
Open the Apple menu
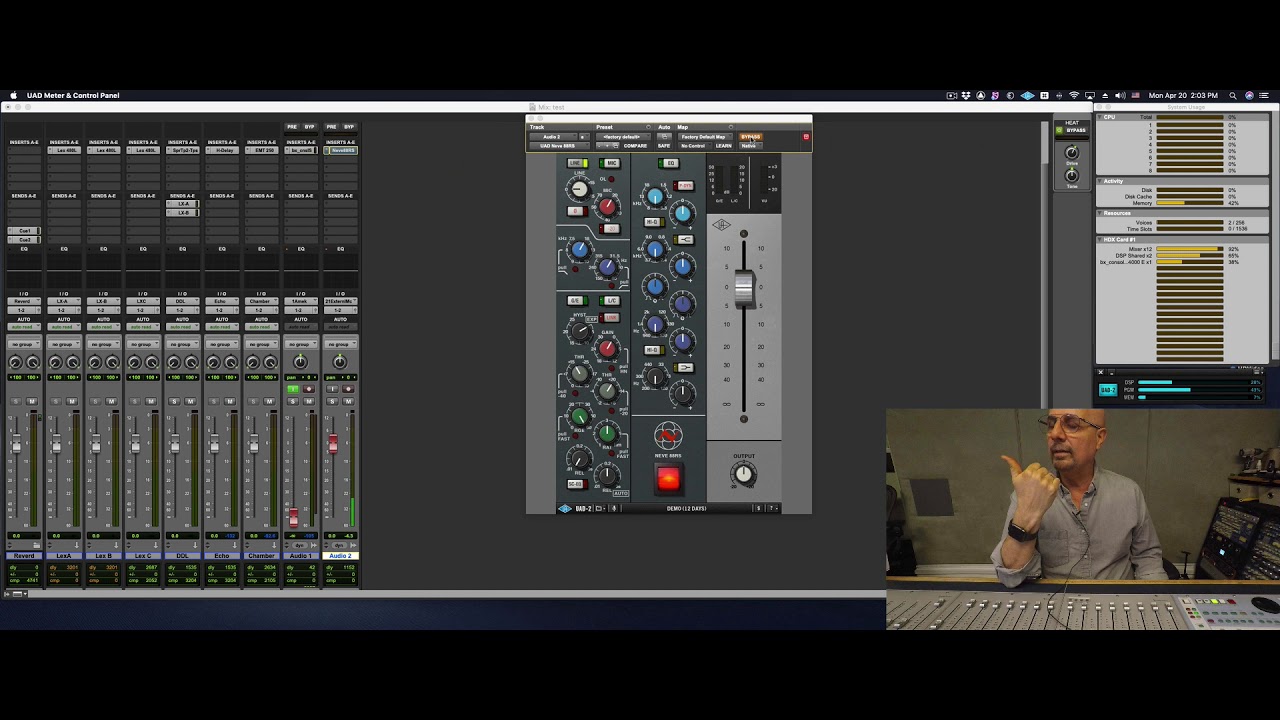(13, 95)
